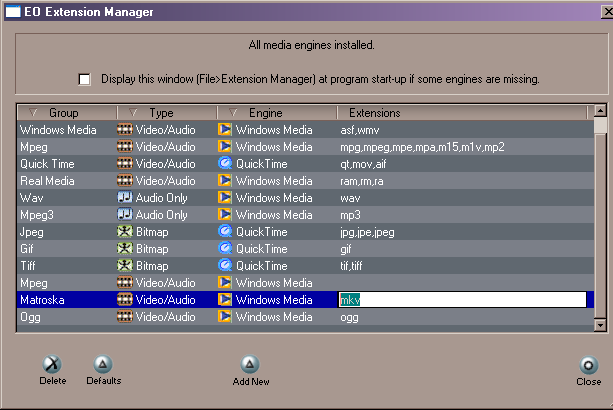Click the Defaults icon button
Screen dimensions: 613x410
[x=103, y=364]
